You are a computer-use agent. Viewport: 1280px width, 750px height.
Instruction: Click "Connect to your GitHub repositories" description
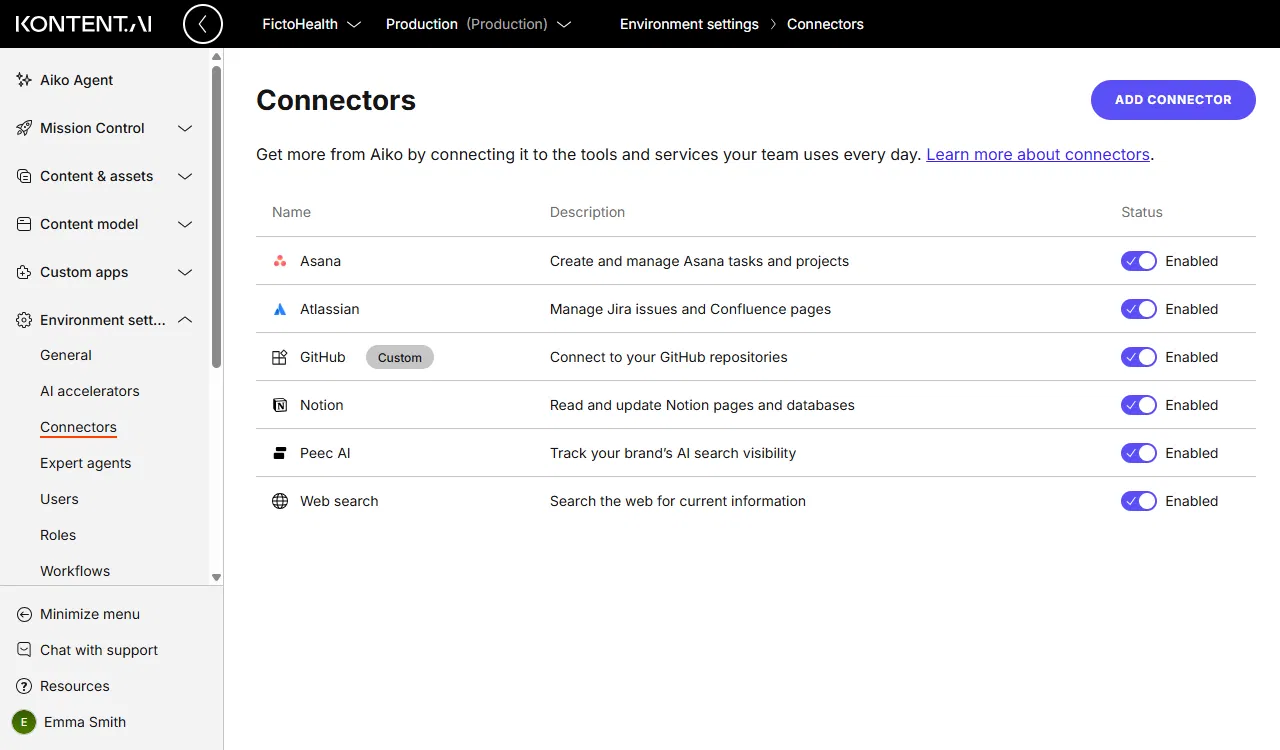click(x=669, y=357)
